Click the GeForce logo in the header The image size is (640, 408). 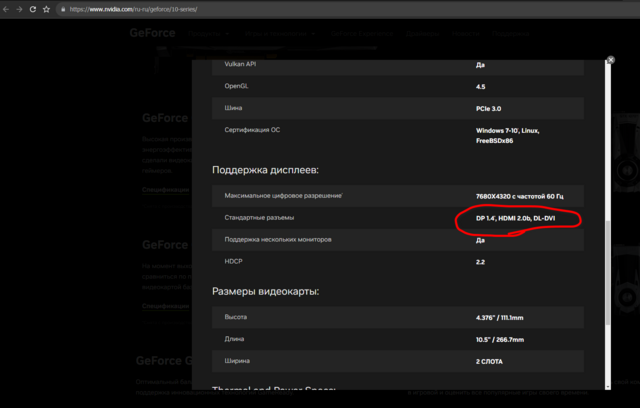152,33
